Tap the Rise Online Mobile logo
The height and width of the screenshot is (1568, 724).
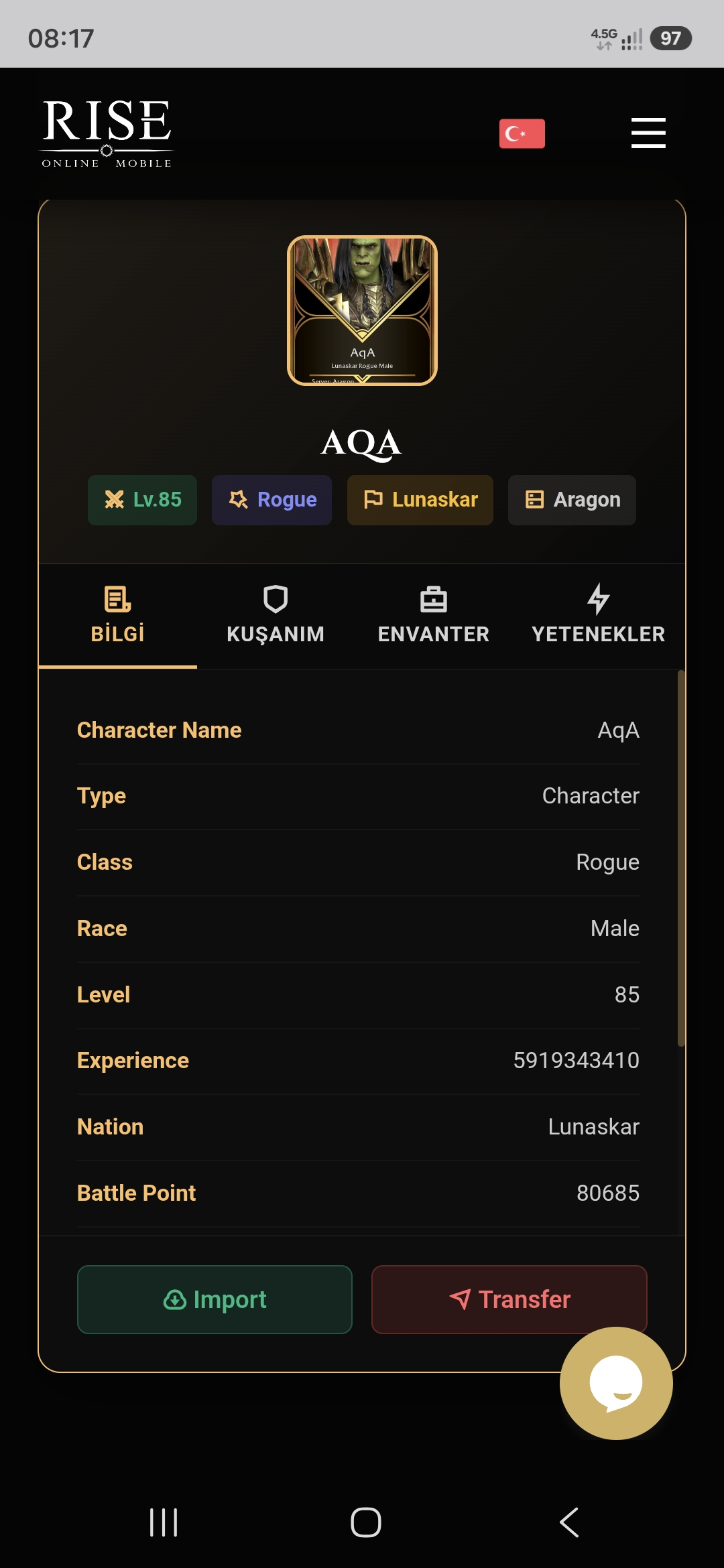point(107,133)
